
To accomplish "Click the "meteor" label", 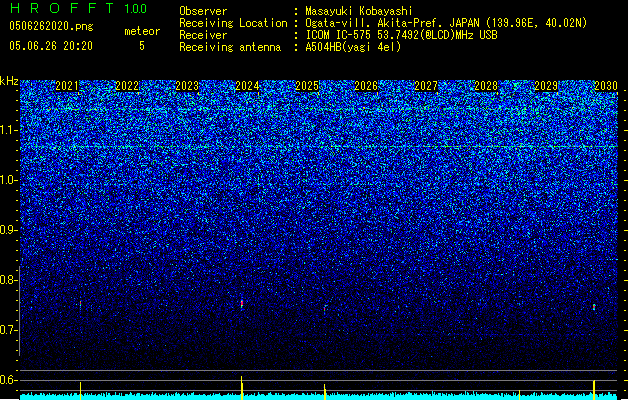I will click(x=142, y=31).
